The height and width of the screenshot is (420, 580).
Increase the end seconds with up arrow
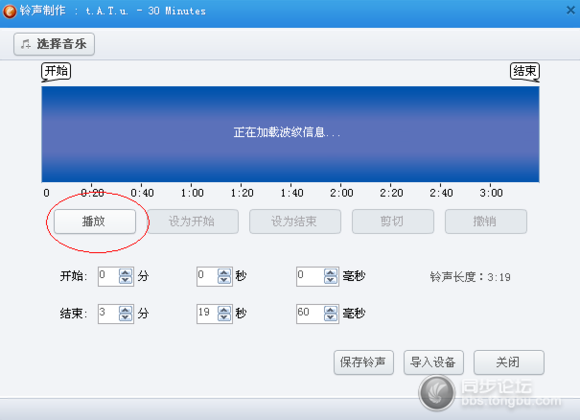(224, 310)
